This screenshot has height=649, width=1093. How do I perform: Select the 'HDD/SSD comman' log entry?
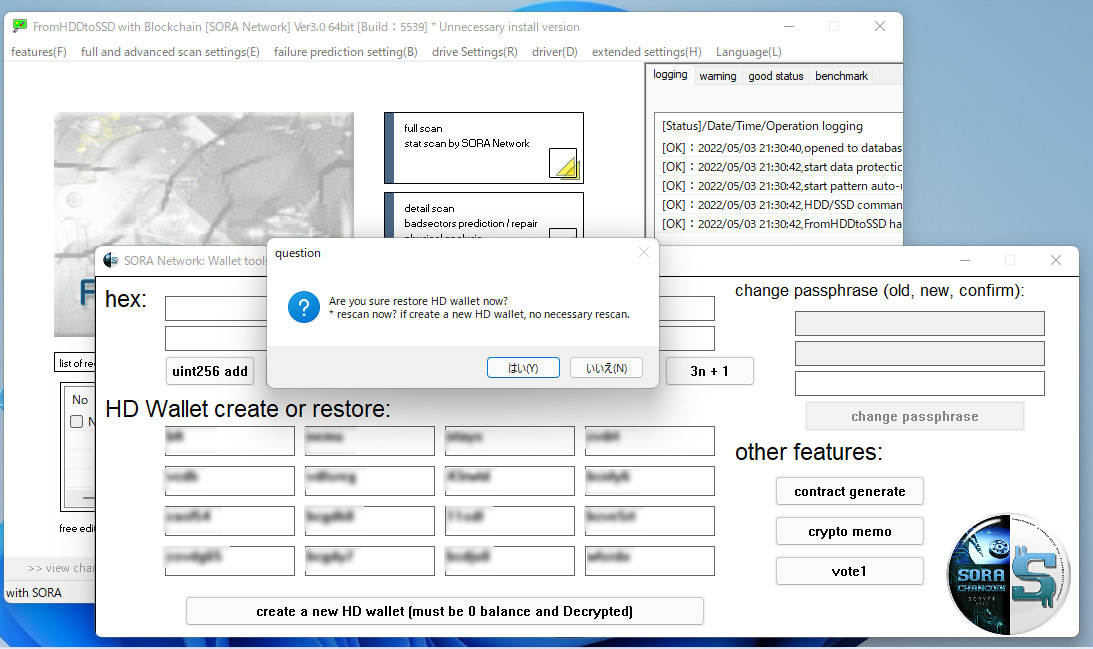click(782, 204)
